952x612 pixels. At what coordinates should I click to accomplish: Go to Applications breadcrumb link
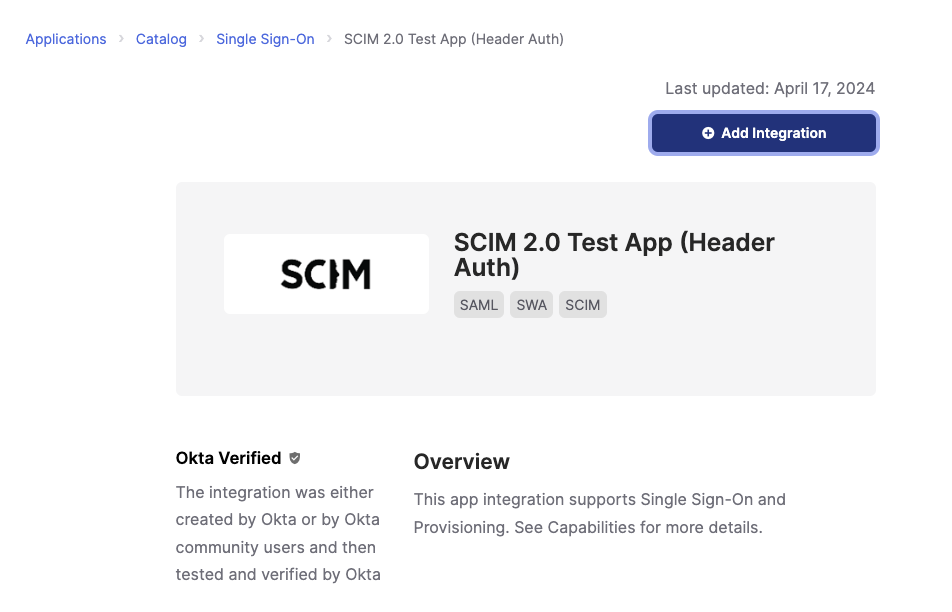coord(66,39)
